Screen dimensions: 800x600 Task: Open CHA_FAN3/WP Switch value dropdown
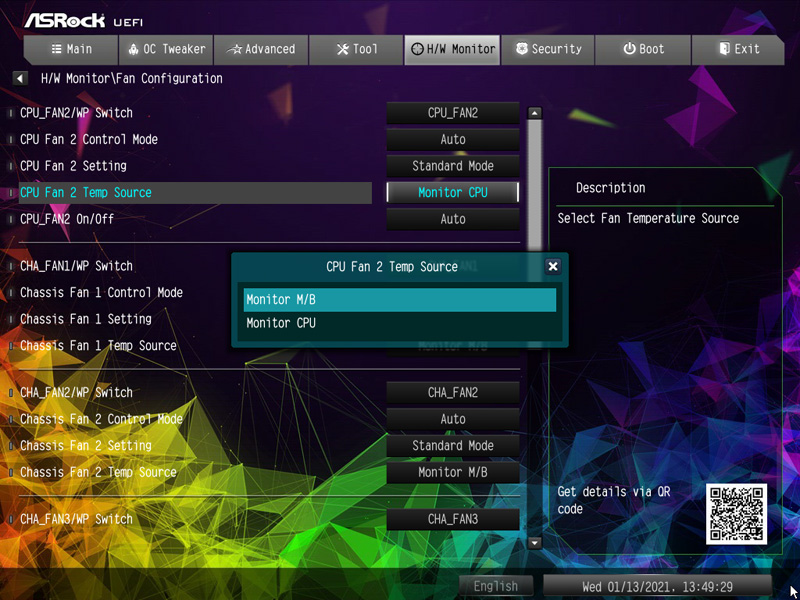pos(453,519)
